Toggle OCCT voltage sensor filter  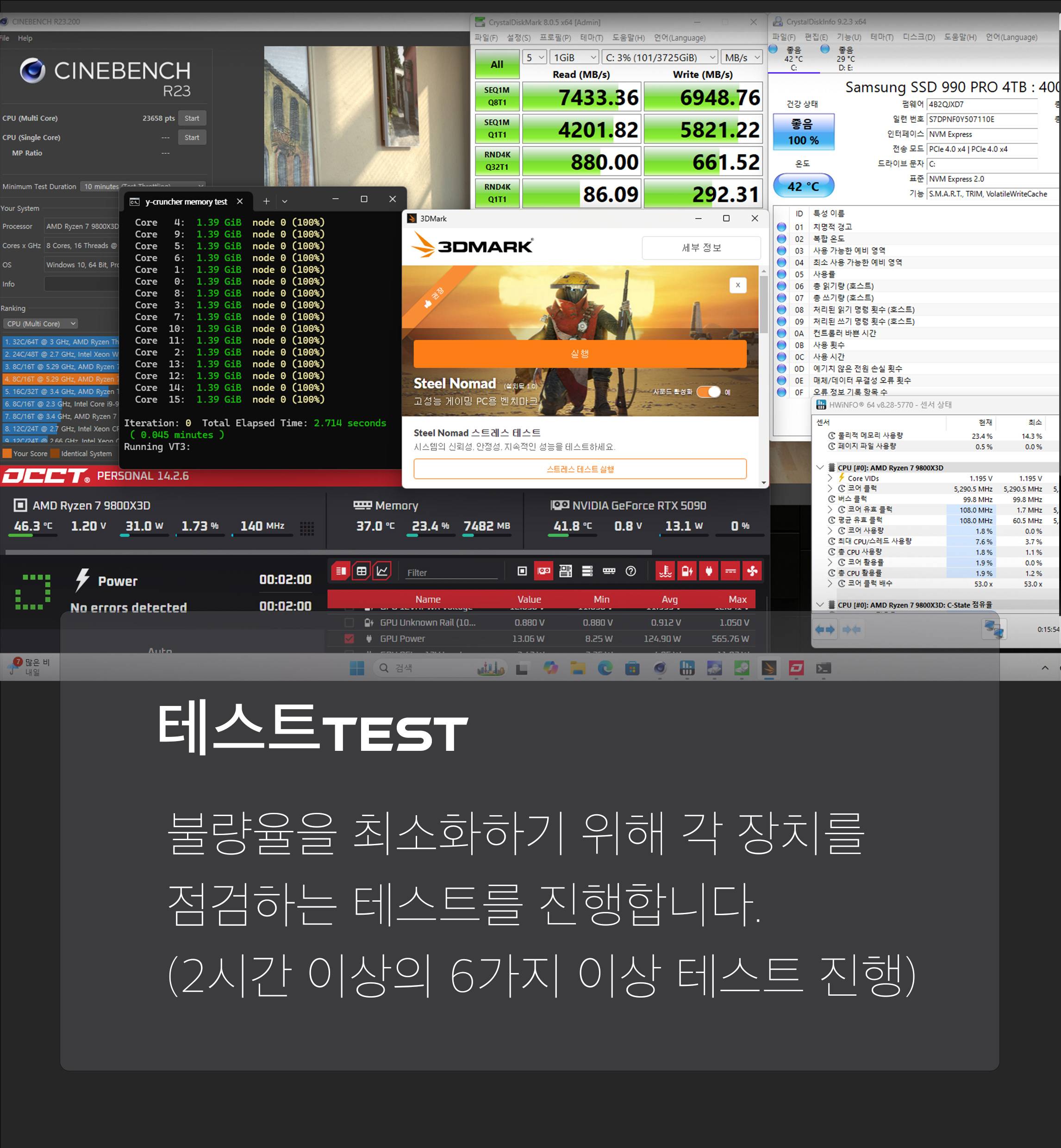(687, 571)
